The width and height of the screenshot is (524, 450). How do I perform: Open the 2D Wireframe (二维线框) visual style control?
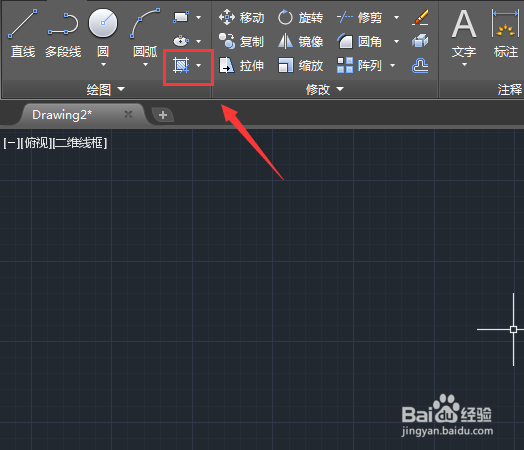80,143
